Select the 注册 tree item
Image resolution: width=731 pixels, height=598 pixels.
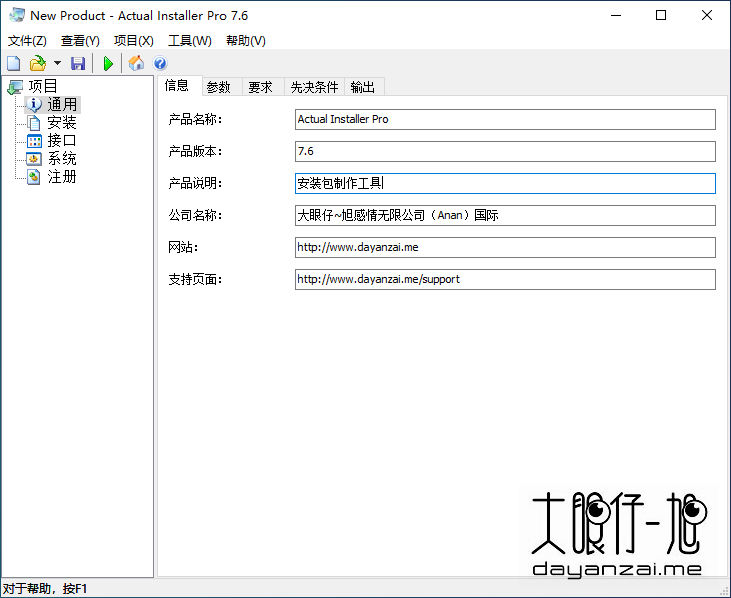click(62, 177)
